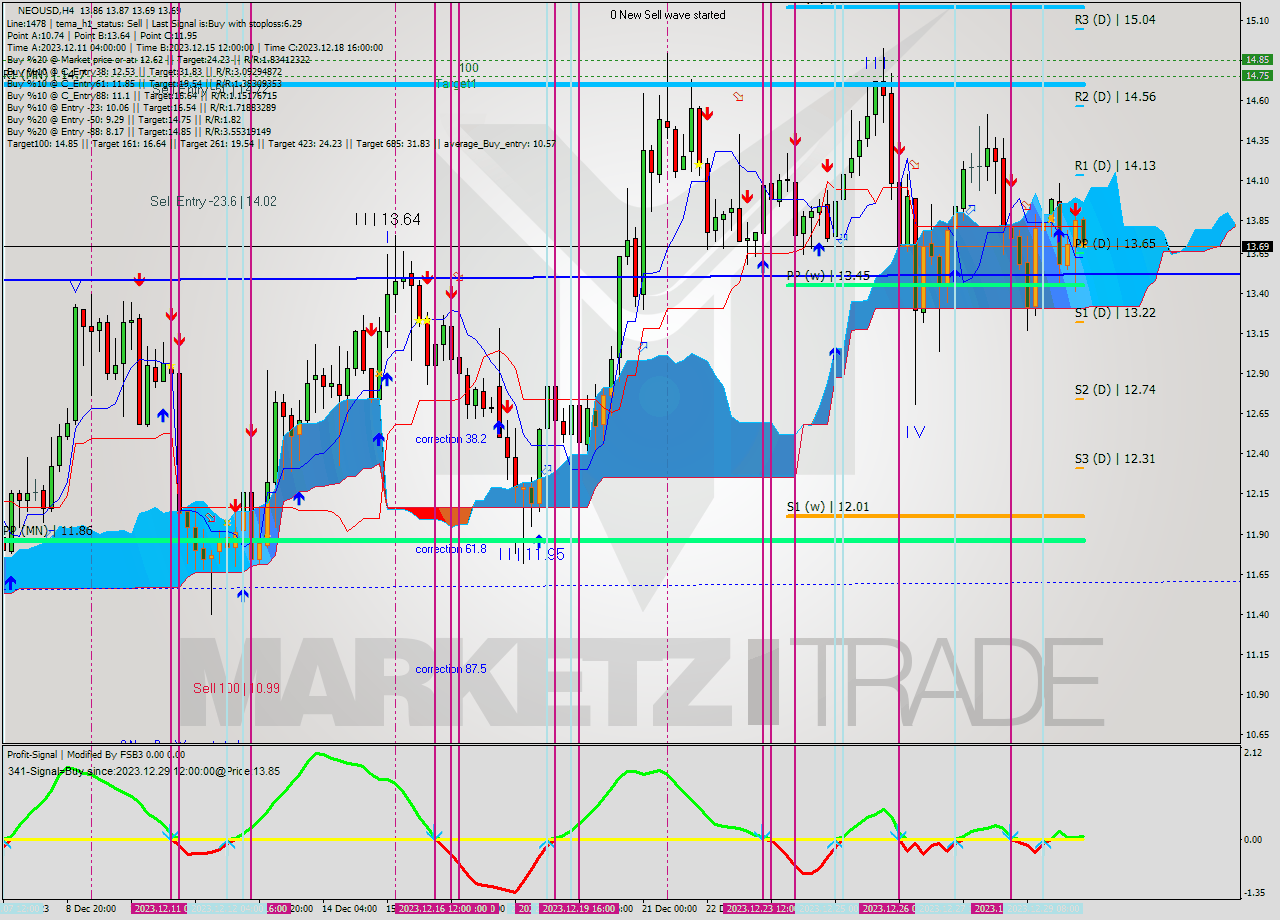Select the R1 (D) | 14.13 resistance label

coord(1115,166)
